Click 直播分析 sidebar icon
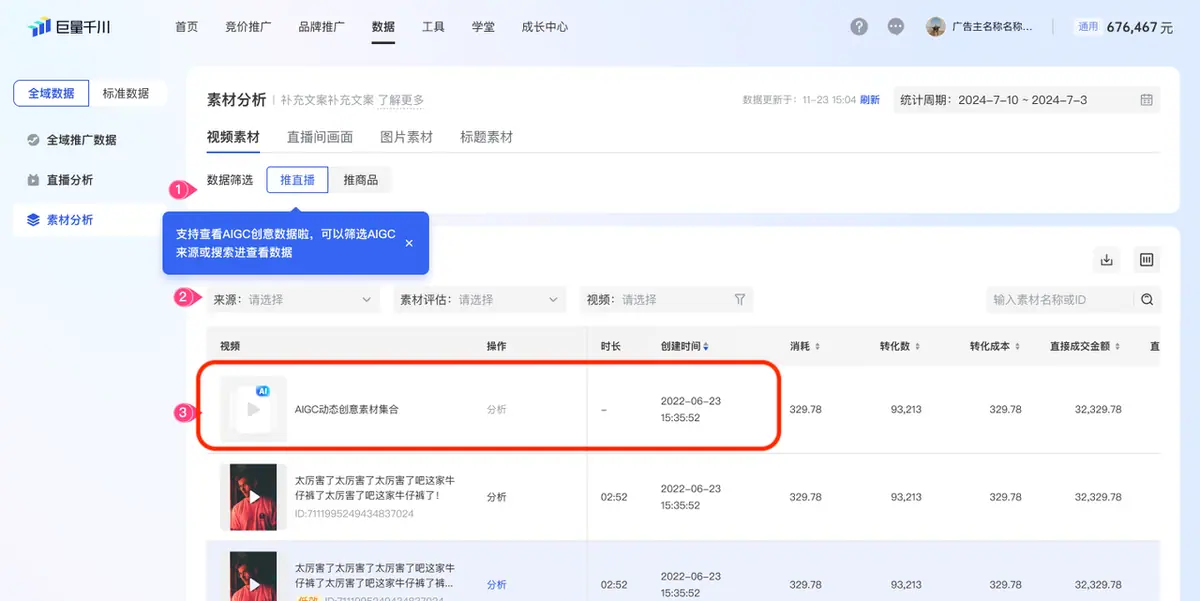 point(33,180)
